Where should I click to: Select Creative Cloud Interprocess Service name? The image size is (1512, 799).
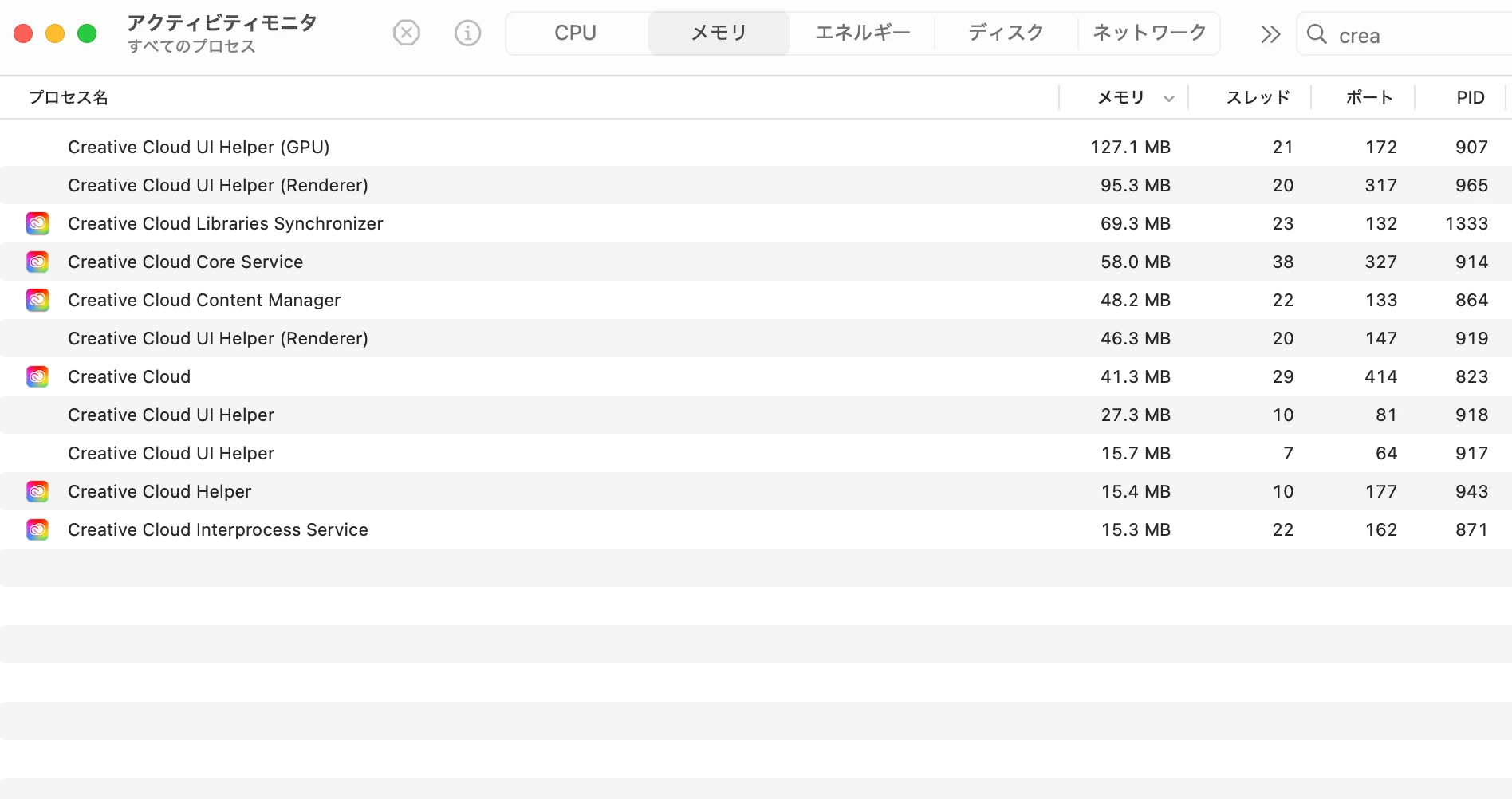pyautogui.click(x=218, y=529)
